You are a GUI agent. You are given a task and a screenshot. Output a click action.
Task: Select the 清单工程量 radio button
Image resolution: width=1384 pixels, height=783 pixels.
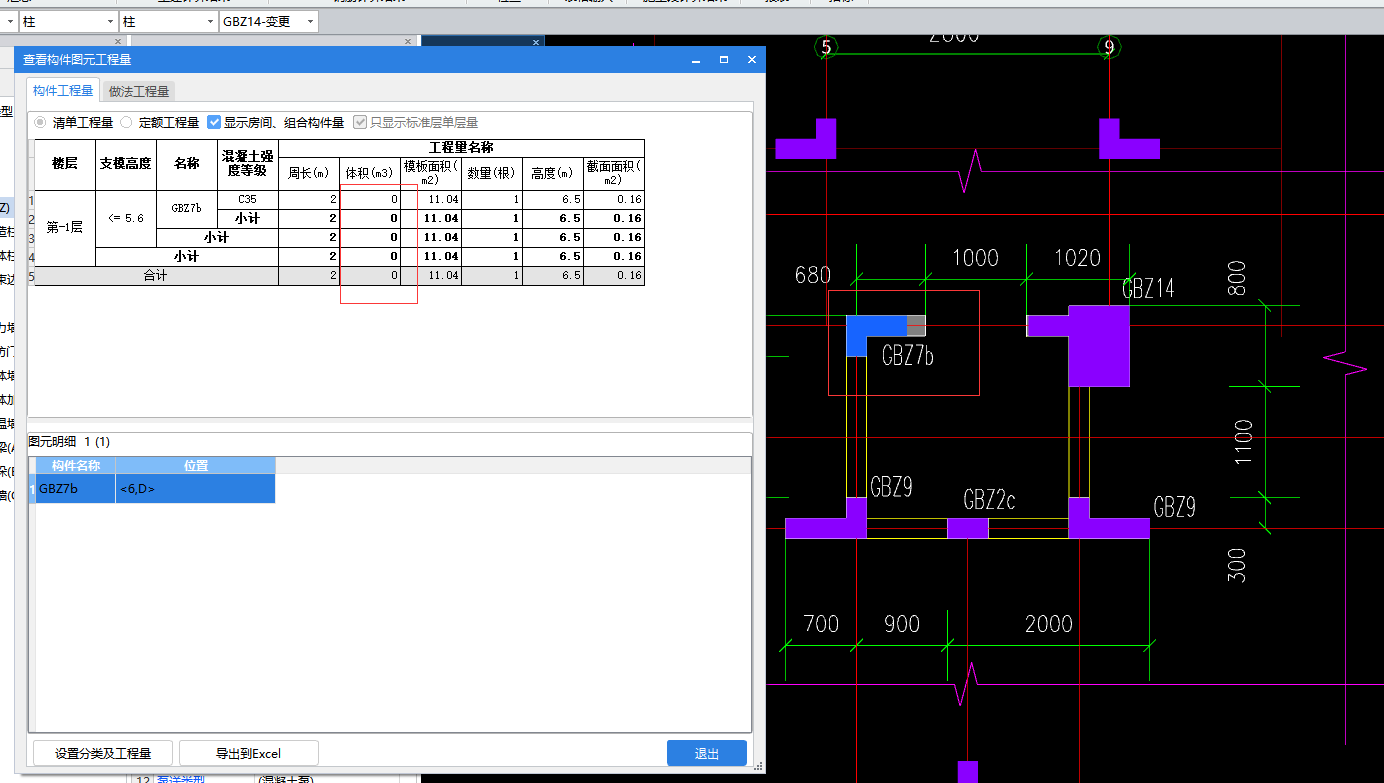tap(41, 123)
